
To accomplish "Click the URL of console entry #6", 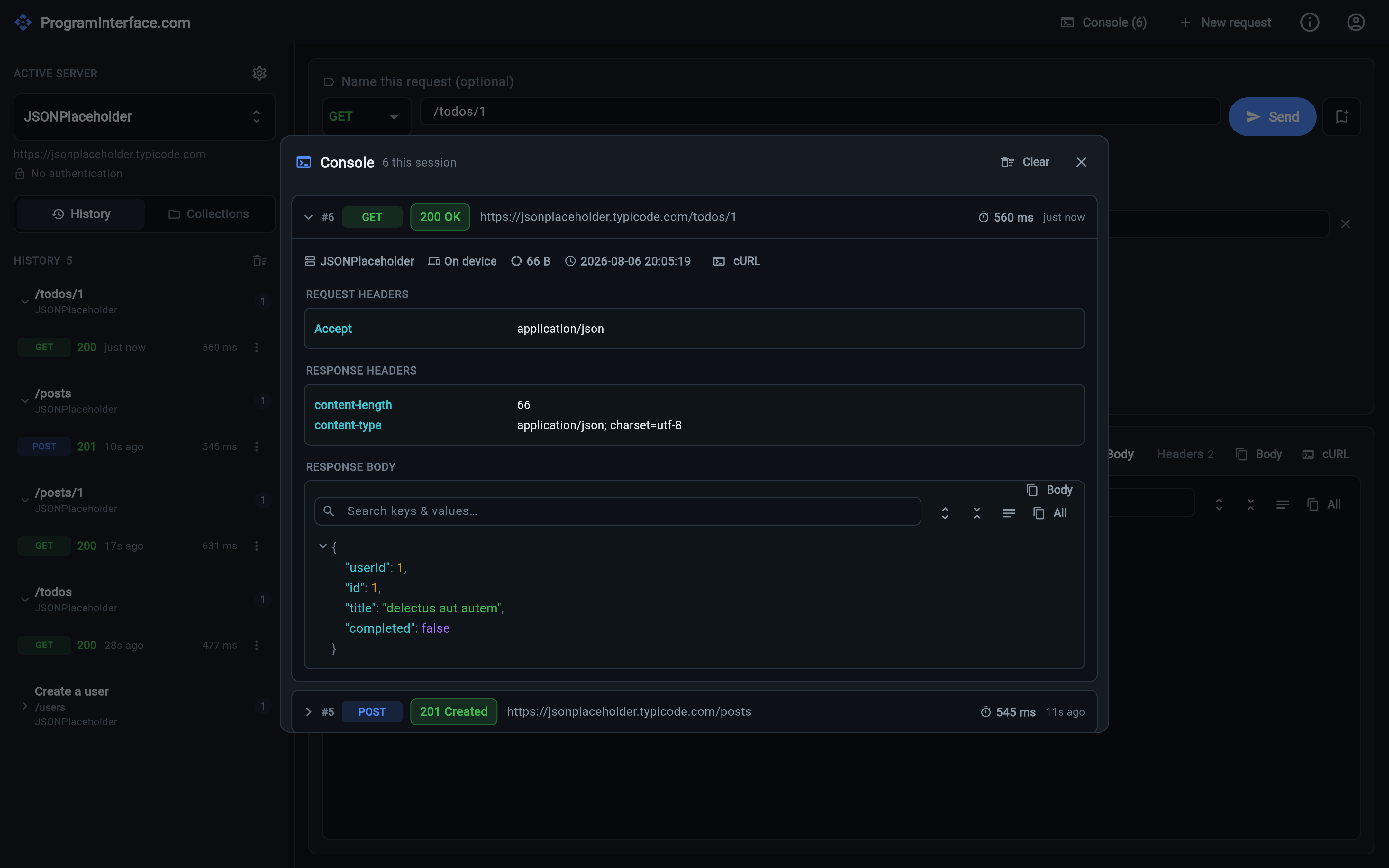I will coord(608,217).
